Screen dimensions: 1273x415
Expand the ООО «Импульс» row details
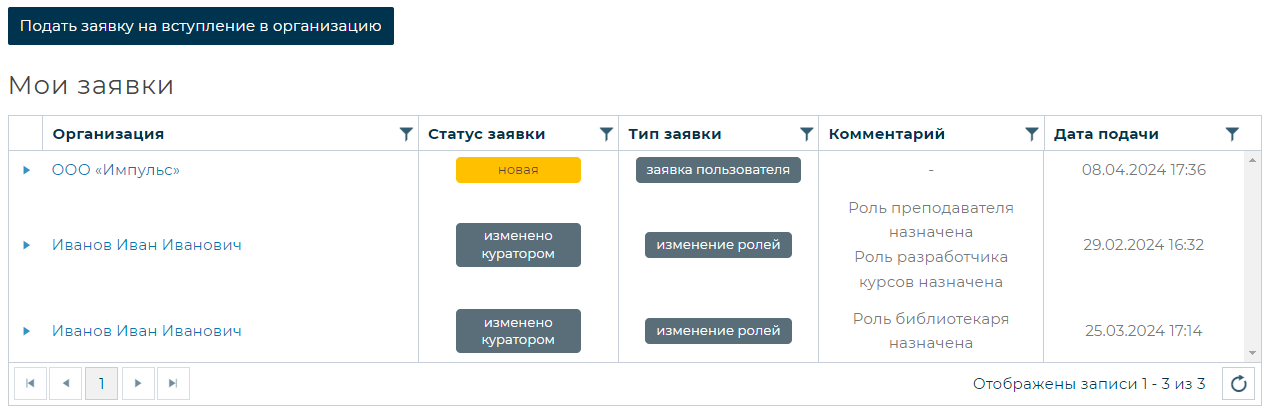pyautogui.click(x=27, y=170)
